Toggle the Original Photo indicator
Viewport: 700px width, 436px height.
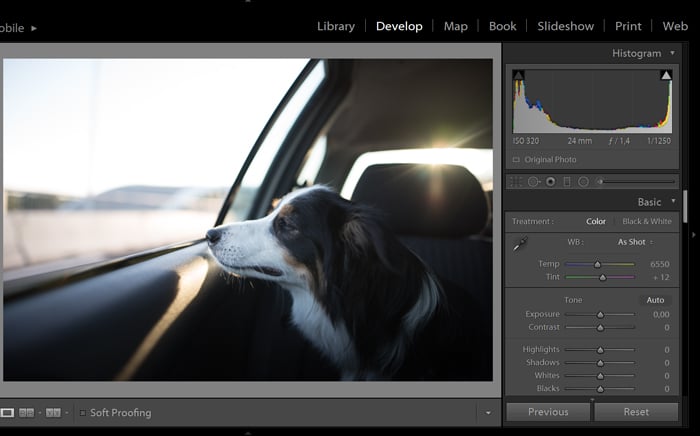516,159
